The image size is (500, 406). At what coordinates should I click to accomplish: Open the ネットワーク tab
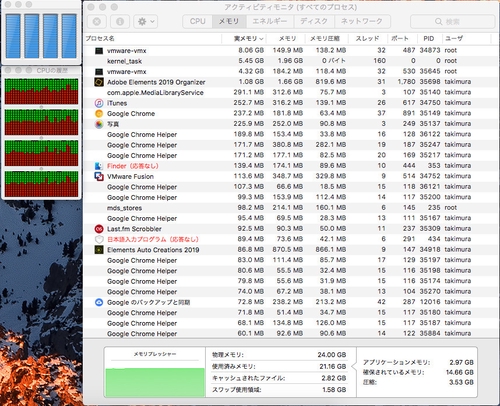(x=362, y=21)
